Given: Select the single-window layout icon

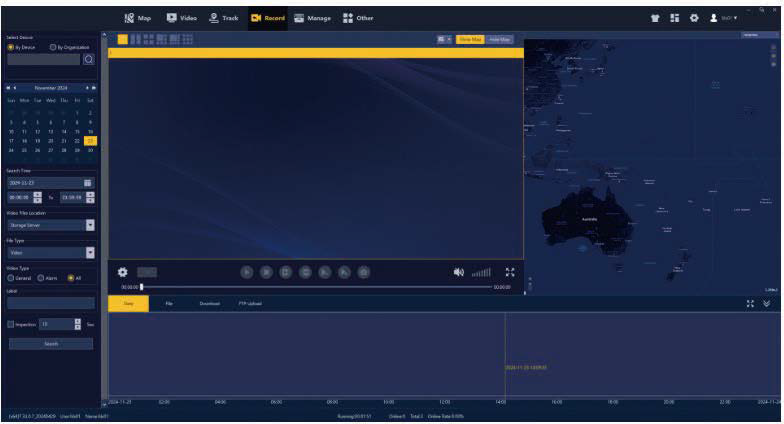Looking at the screenshot, I should click(123, 39).
